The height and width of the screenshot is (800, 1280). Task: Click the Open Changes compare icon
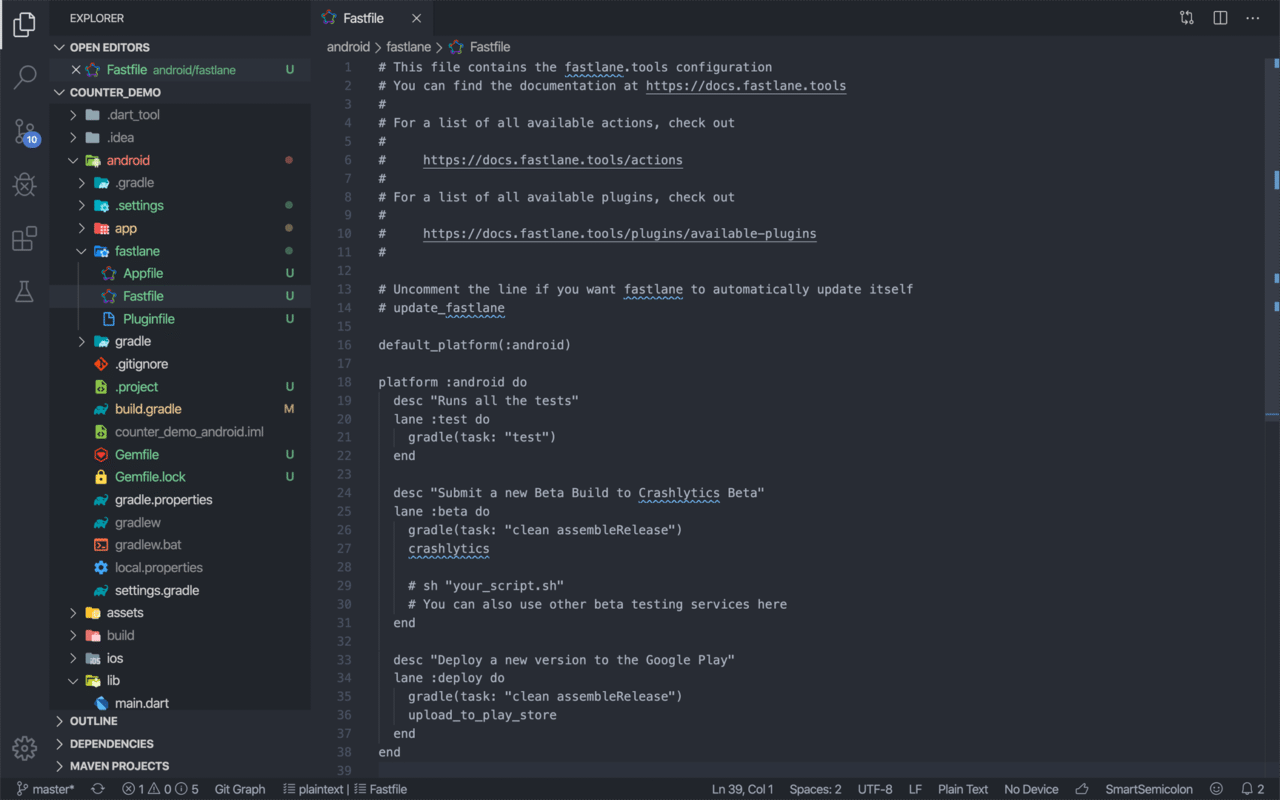[1187, 18]
